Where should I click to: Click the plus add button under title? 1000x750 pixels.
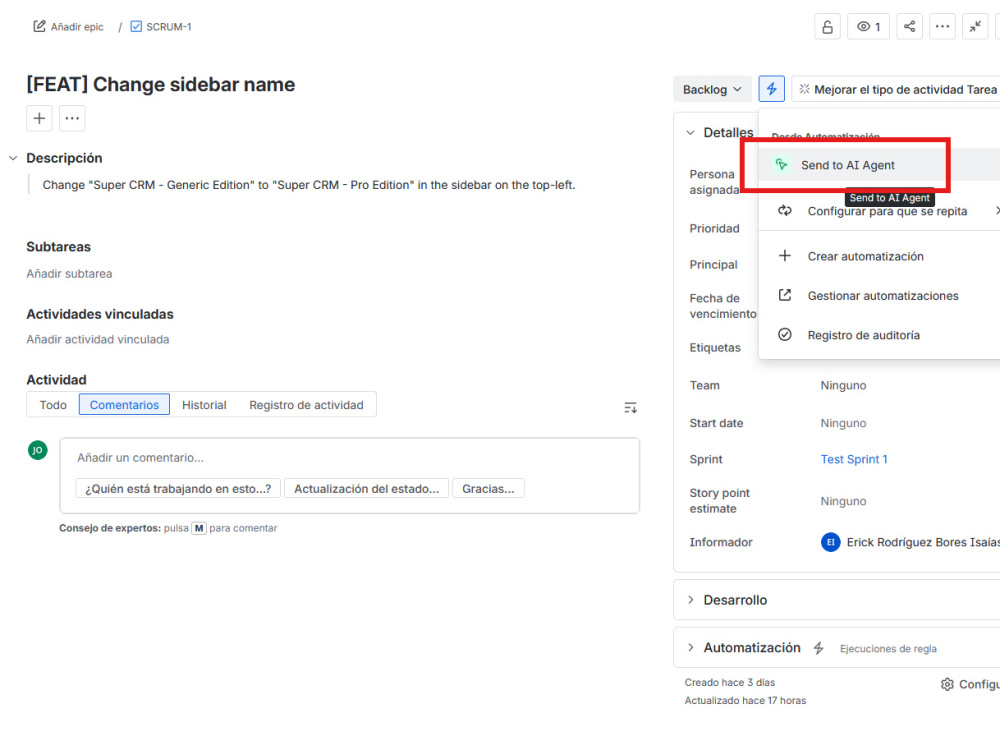coord(39,118)
